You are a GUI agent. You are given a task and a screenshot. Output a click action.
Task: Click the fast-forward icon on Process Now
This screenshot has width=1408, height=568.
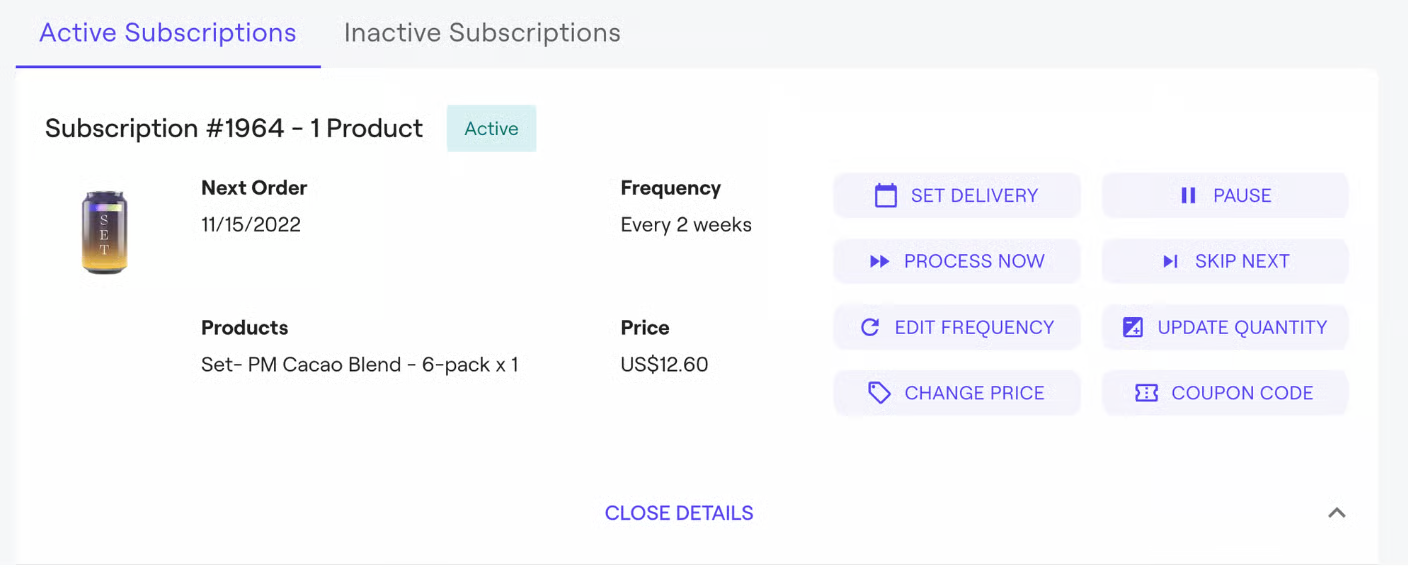(879, 262)
